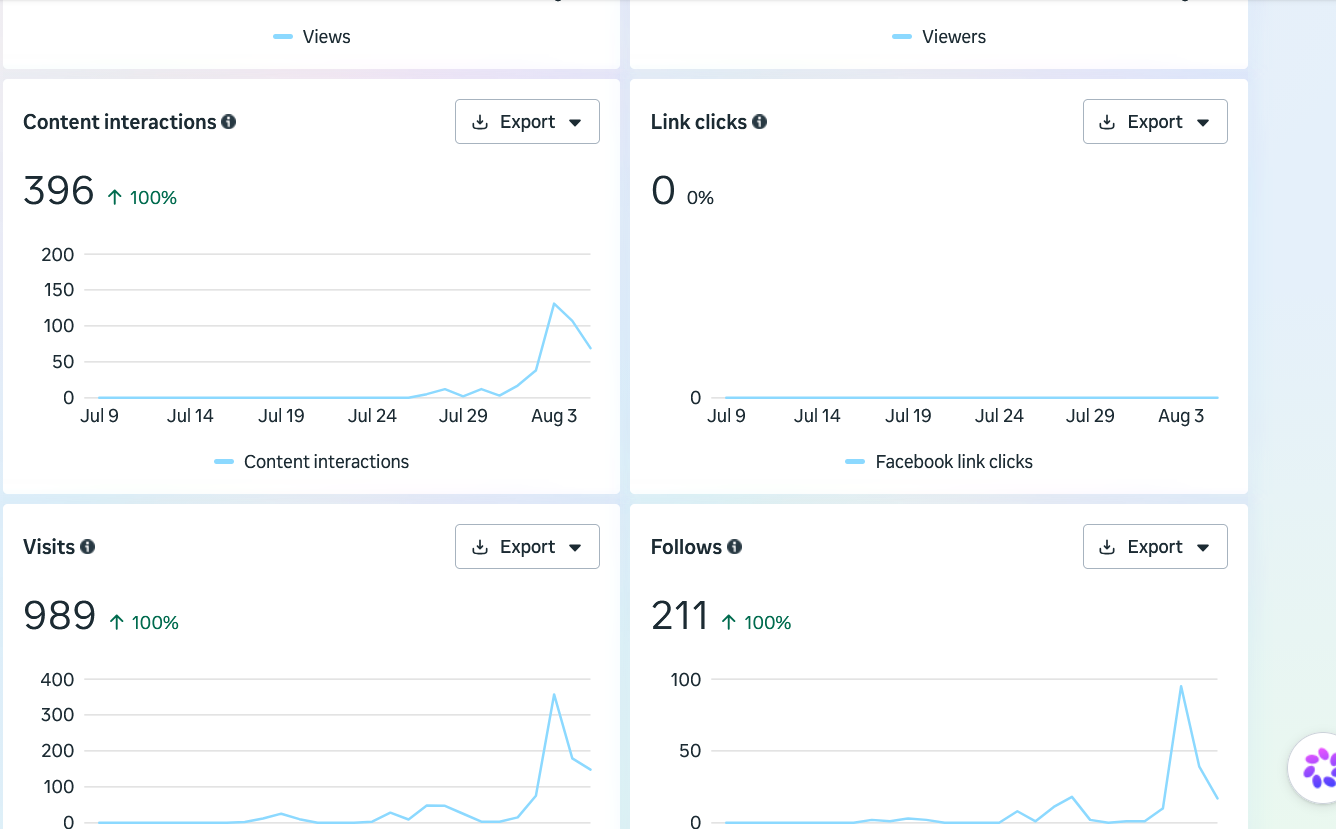The image size is (1336, 829).
Task: Click the peak of the Content interactions line
Action: pos(554,303)
